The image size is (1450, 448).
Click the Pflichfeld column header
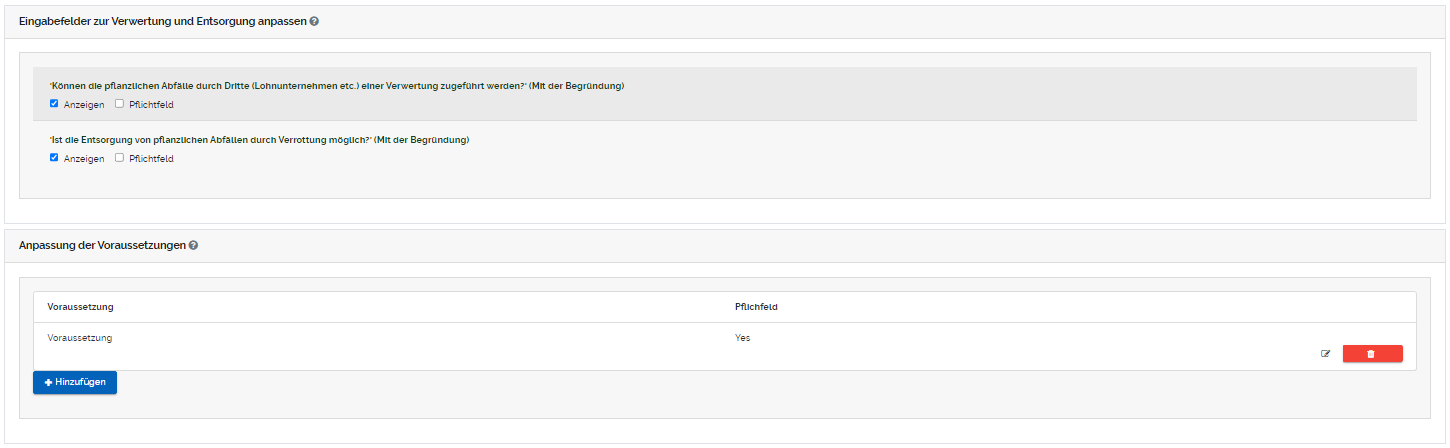756,307
